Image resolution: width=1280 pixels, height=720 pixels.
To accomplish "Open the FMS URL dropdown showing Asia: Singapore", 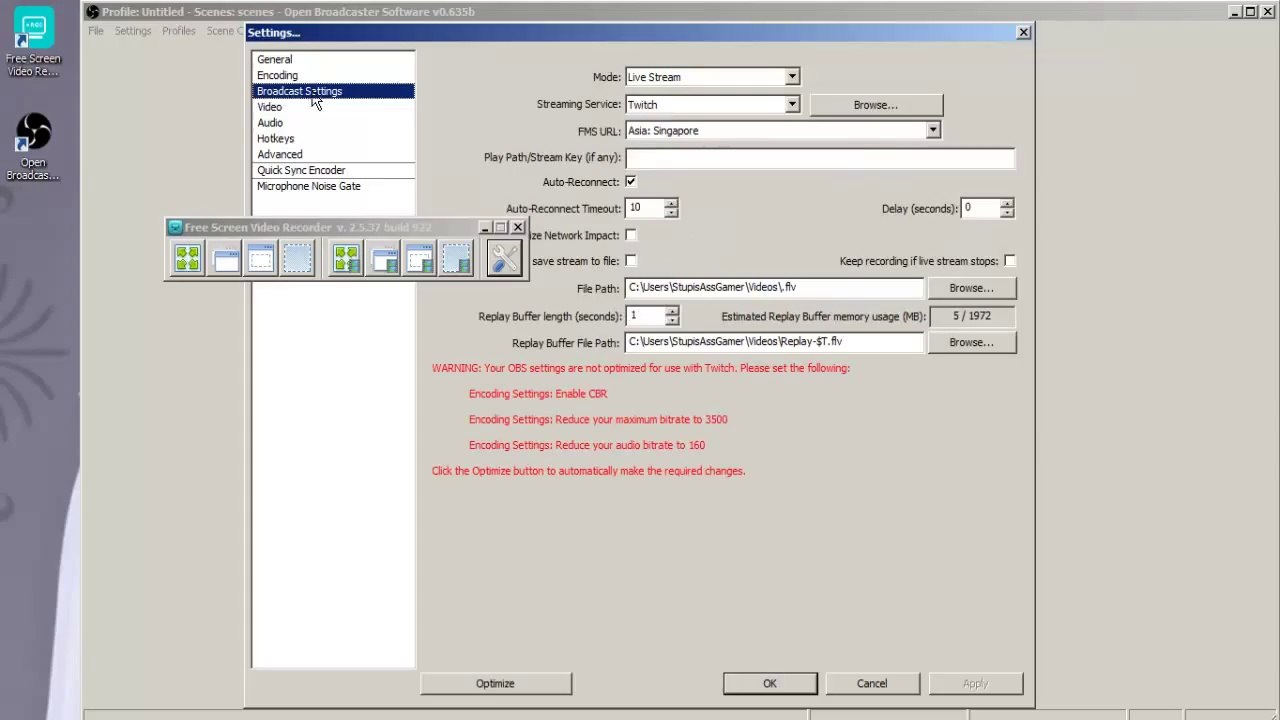I will click(x=783, y=131).
